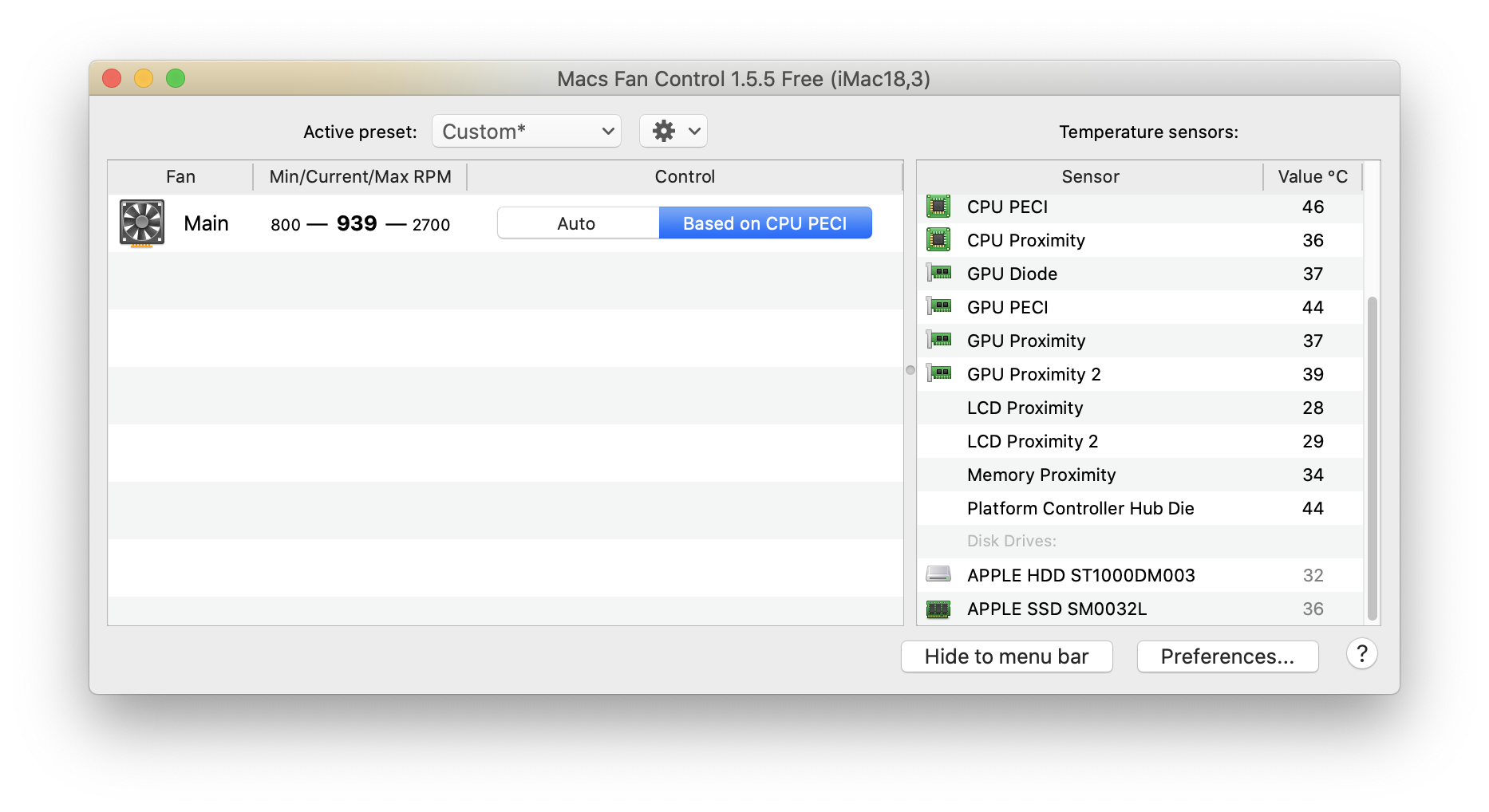Select Based on CPU PECI control

764,223
